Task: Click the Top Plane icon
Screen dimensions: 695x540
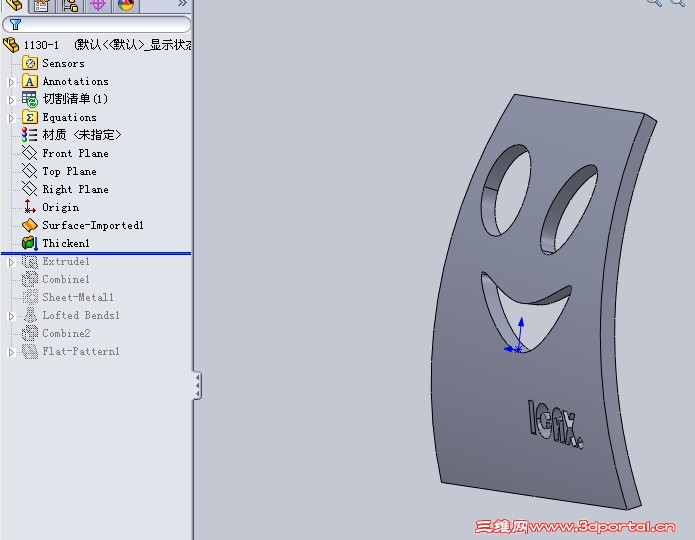Action: pos(30,171)
